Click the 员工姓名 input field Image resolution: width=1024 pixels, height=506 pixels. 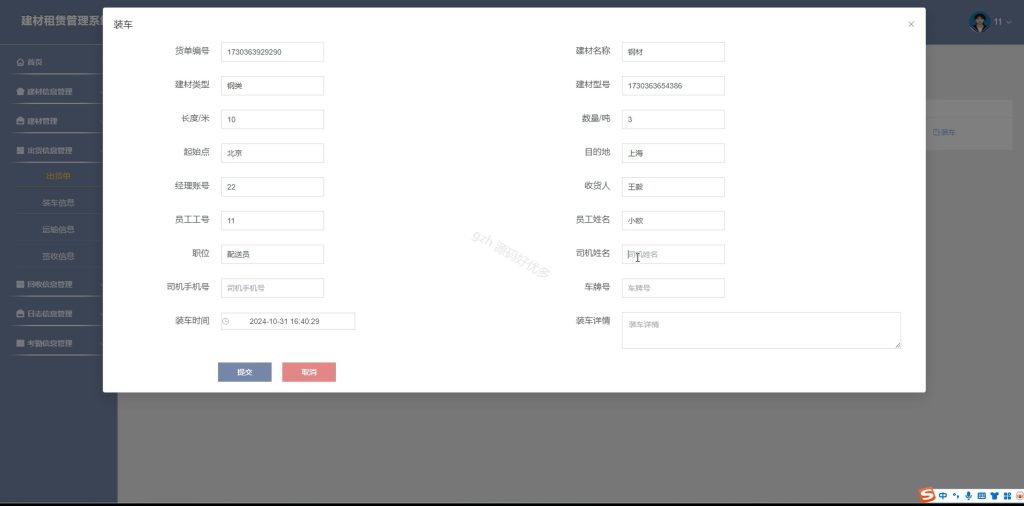click(x=673, y=221)
